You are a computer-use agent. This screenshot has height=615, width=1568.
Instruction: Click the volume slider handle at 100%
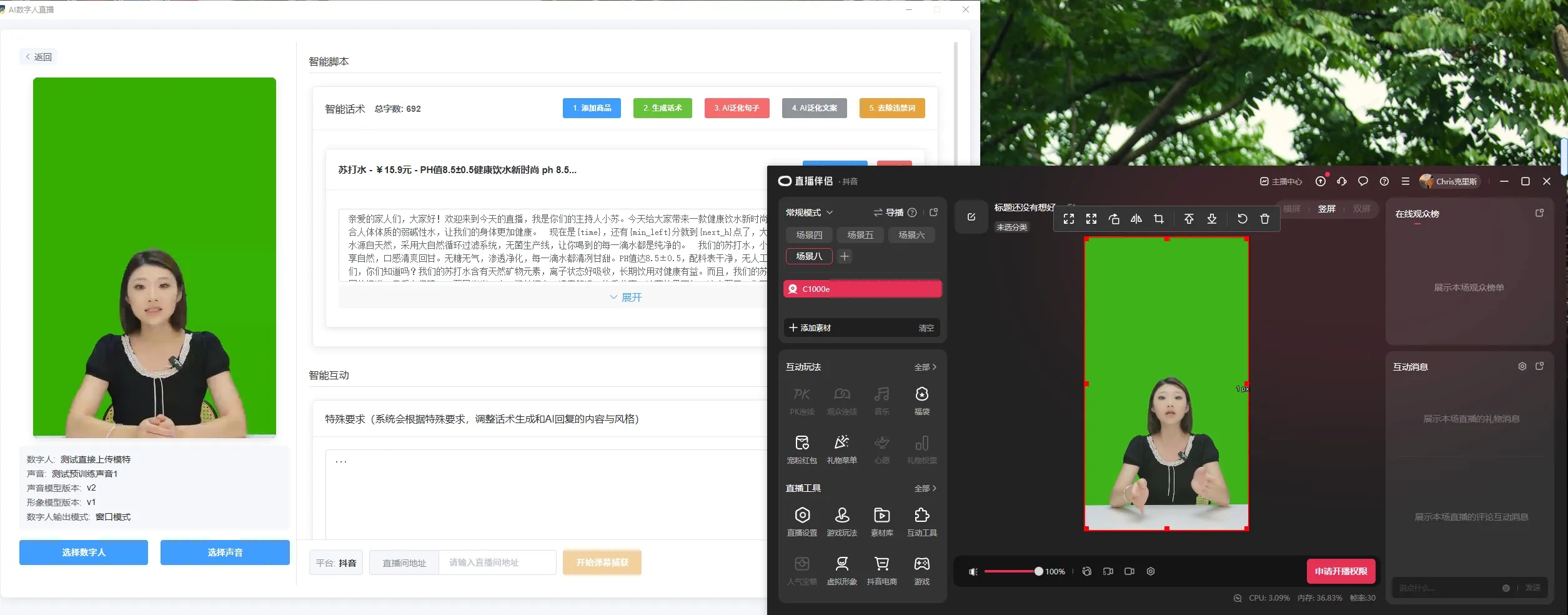click(x=1038, y=571)
